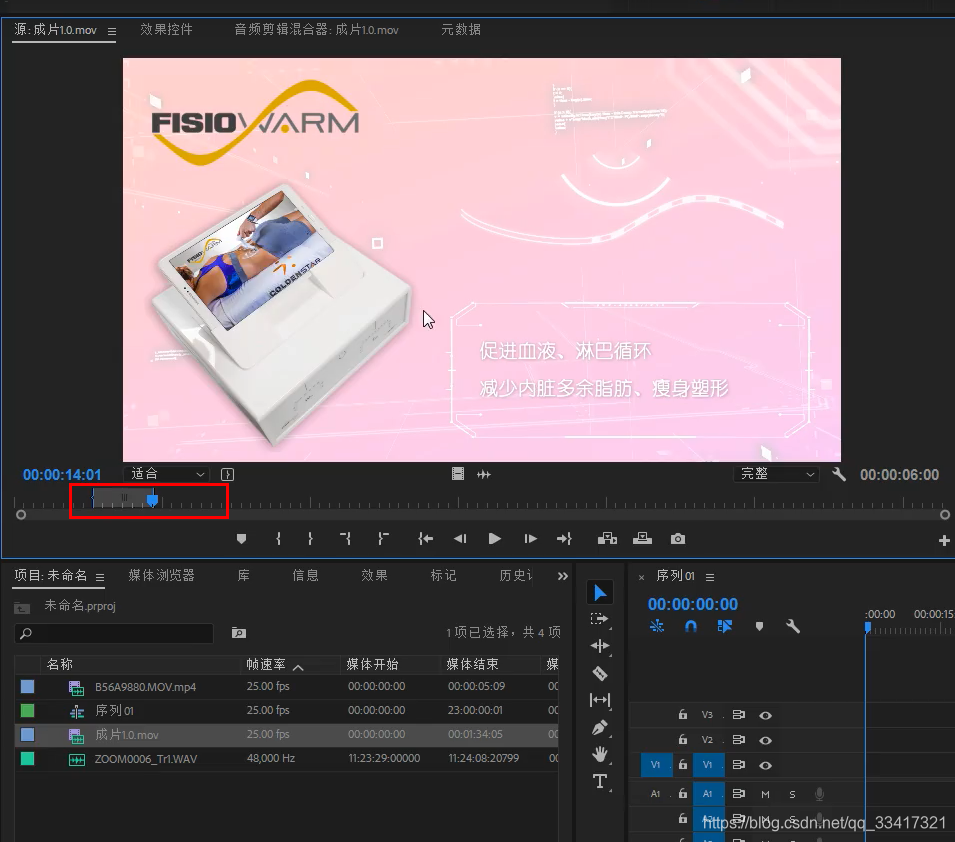Toggle lock on V3 track
Image resolution: width=955 pixels, height=842 pixels.
tap(683, 715)
